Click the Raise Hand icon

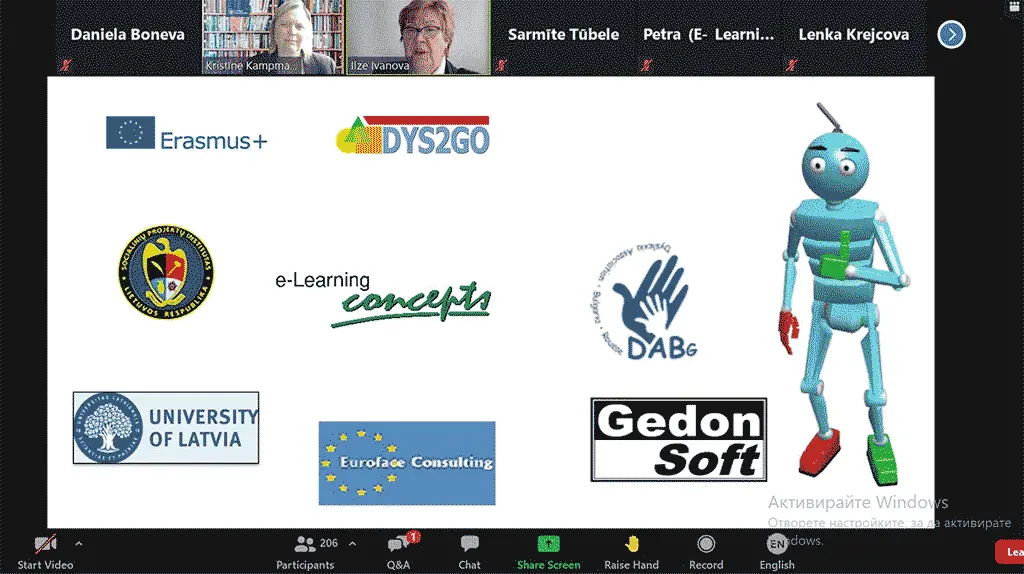point(632,543)
